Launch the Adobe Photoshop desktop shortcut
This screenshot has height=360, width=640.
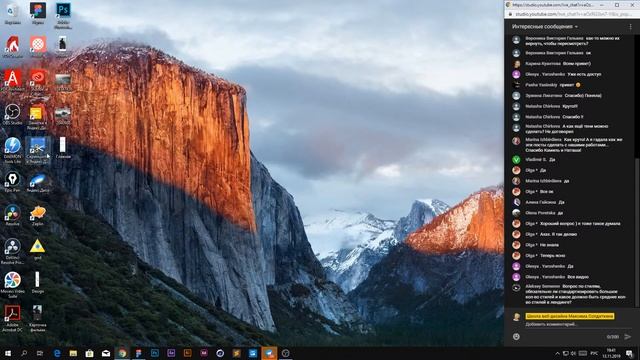63,15
